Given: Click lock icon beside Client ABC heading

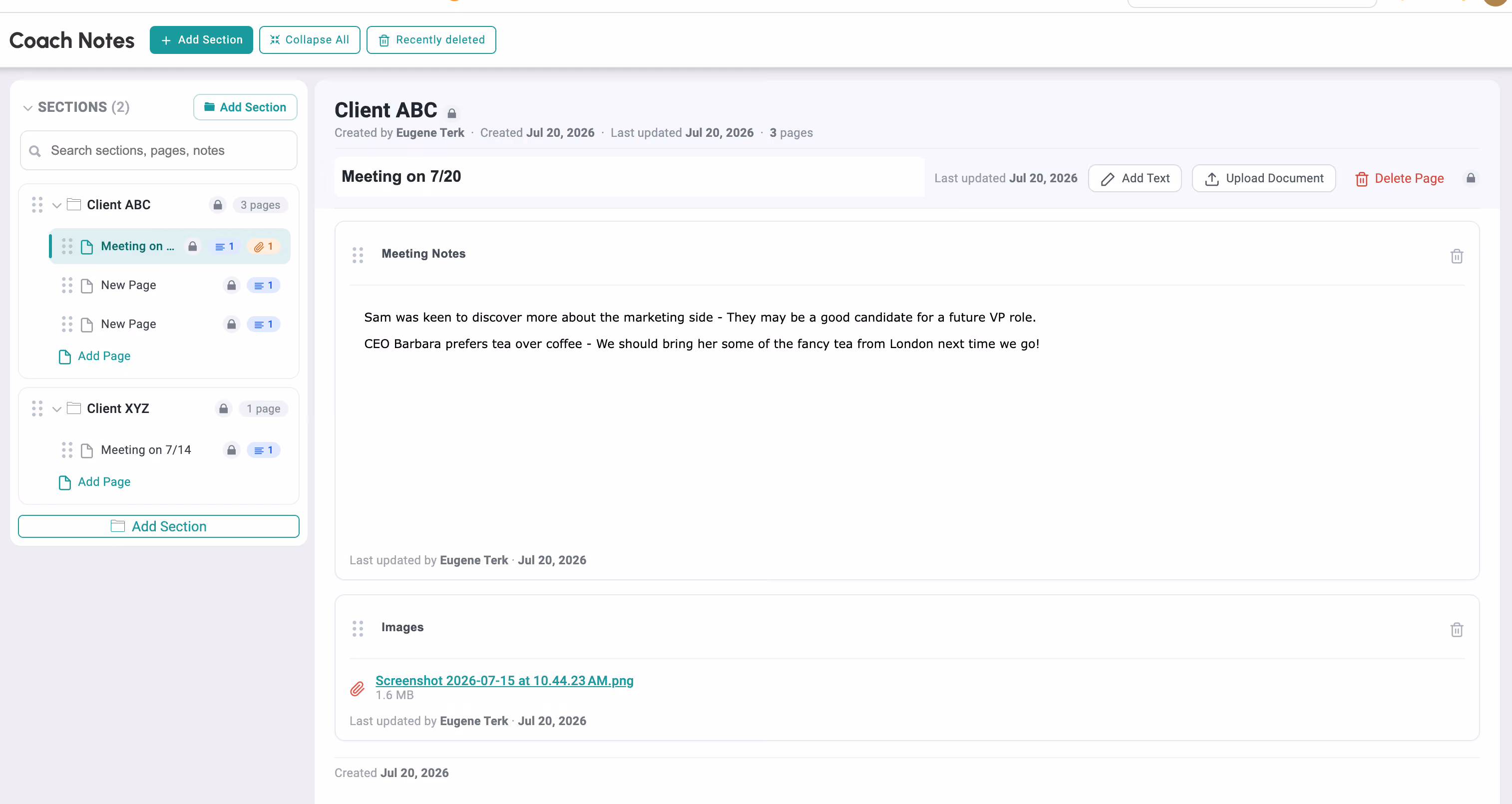Looking at the screenshot, I should 451,113.
